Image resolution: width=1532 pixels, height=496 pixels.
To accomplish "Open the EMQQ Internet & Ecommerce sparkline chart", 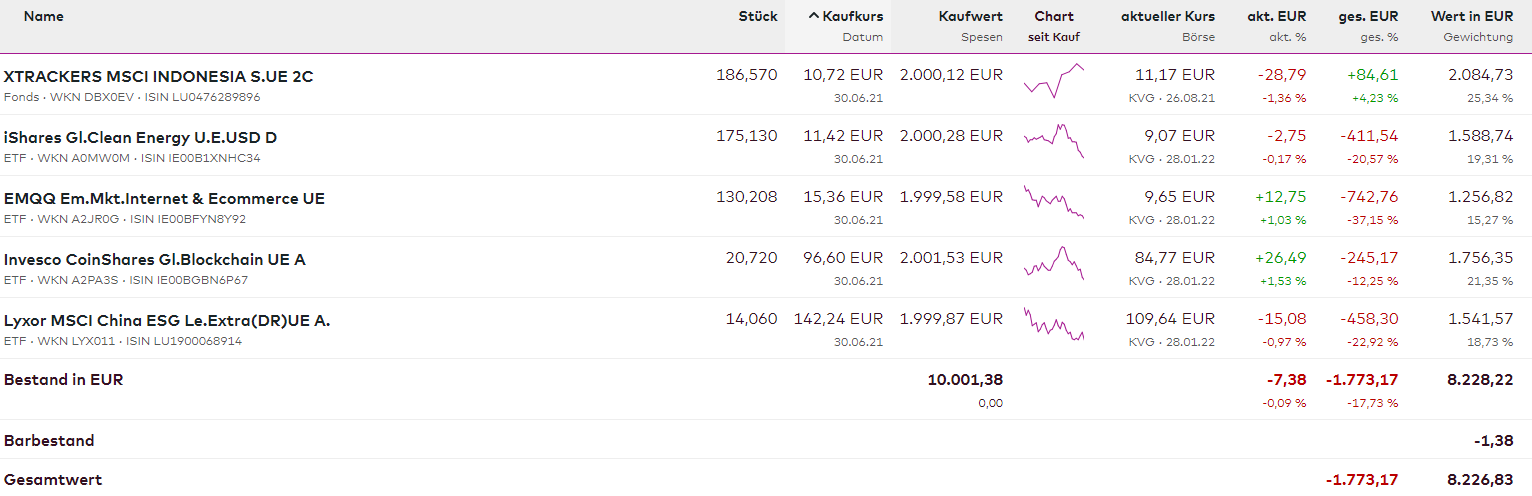I will pos(1054,203).
